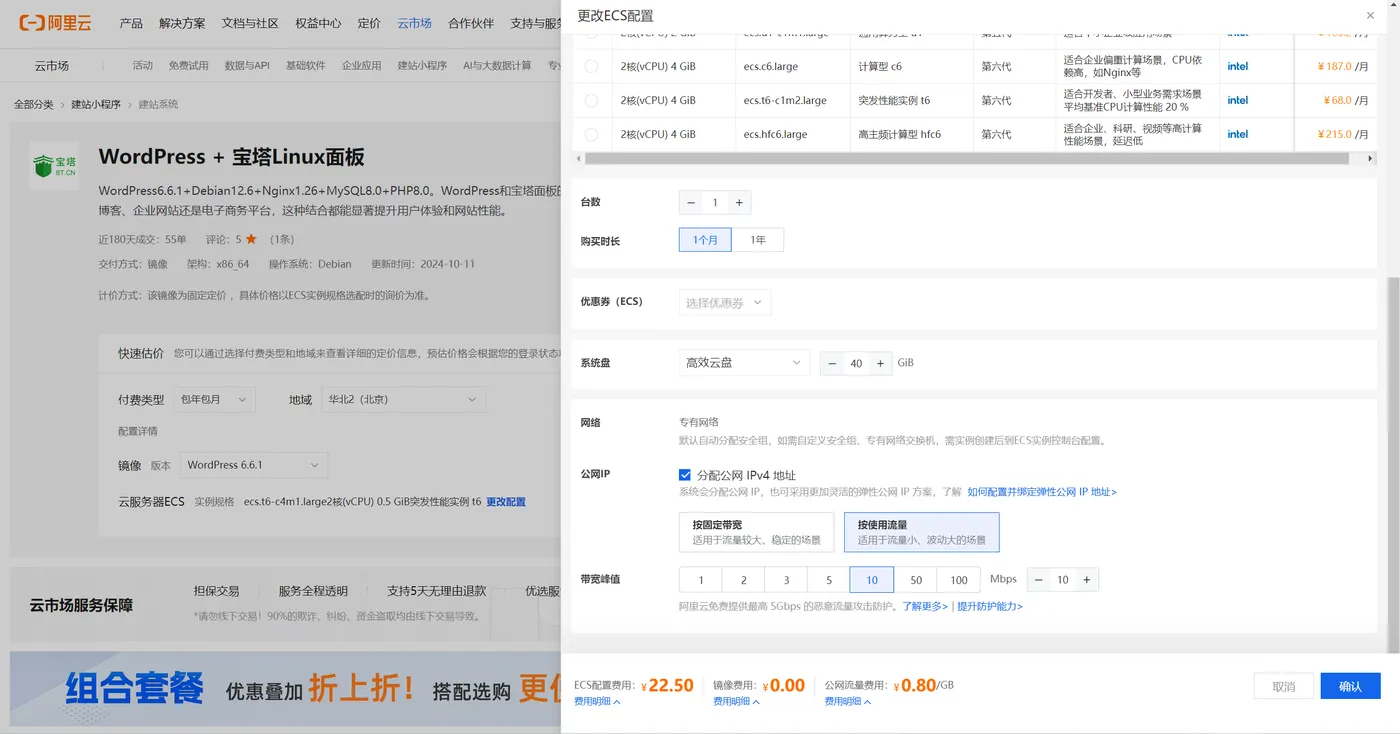Open 合作伙伴 in top navigation

coord(471,23)
